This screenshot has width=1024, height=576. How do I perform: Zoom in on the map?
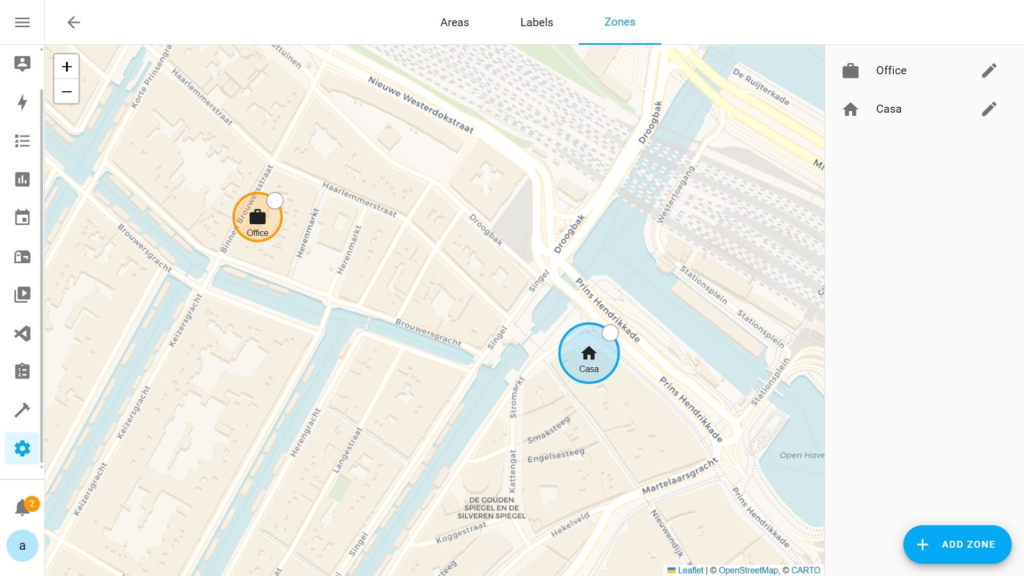pos(66,67)
